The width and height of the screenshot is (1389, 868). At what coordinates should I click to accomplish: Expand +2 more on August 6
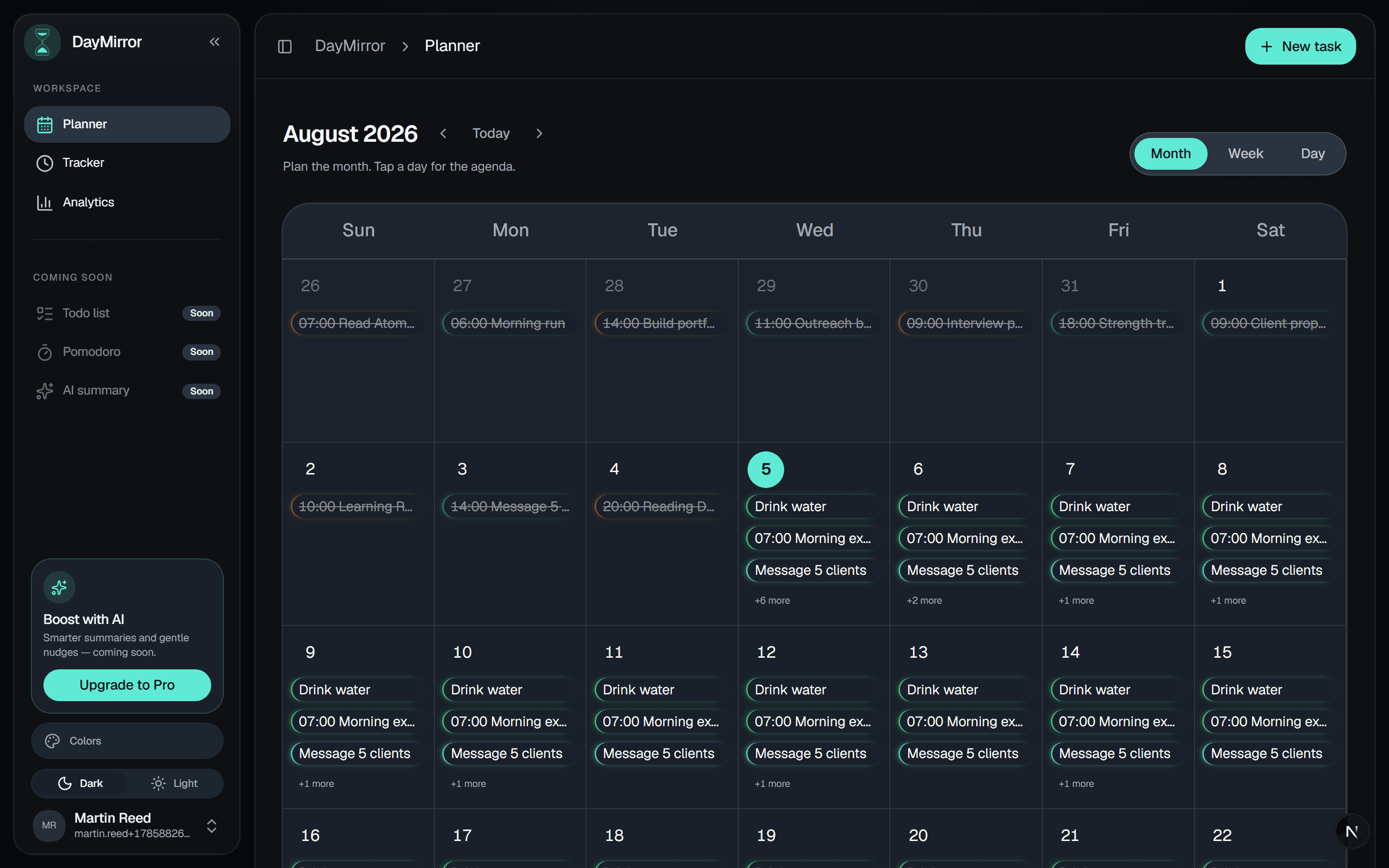coord(924,600)
